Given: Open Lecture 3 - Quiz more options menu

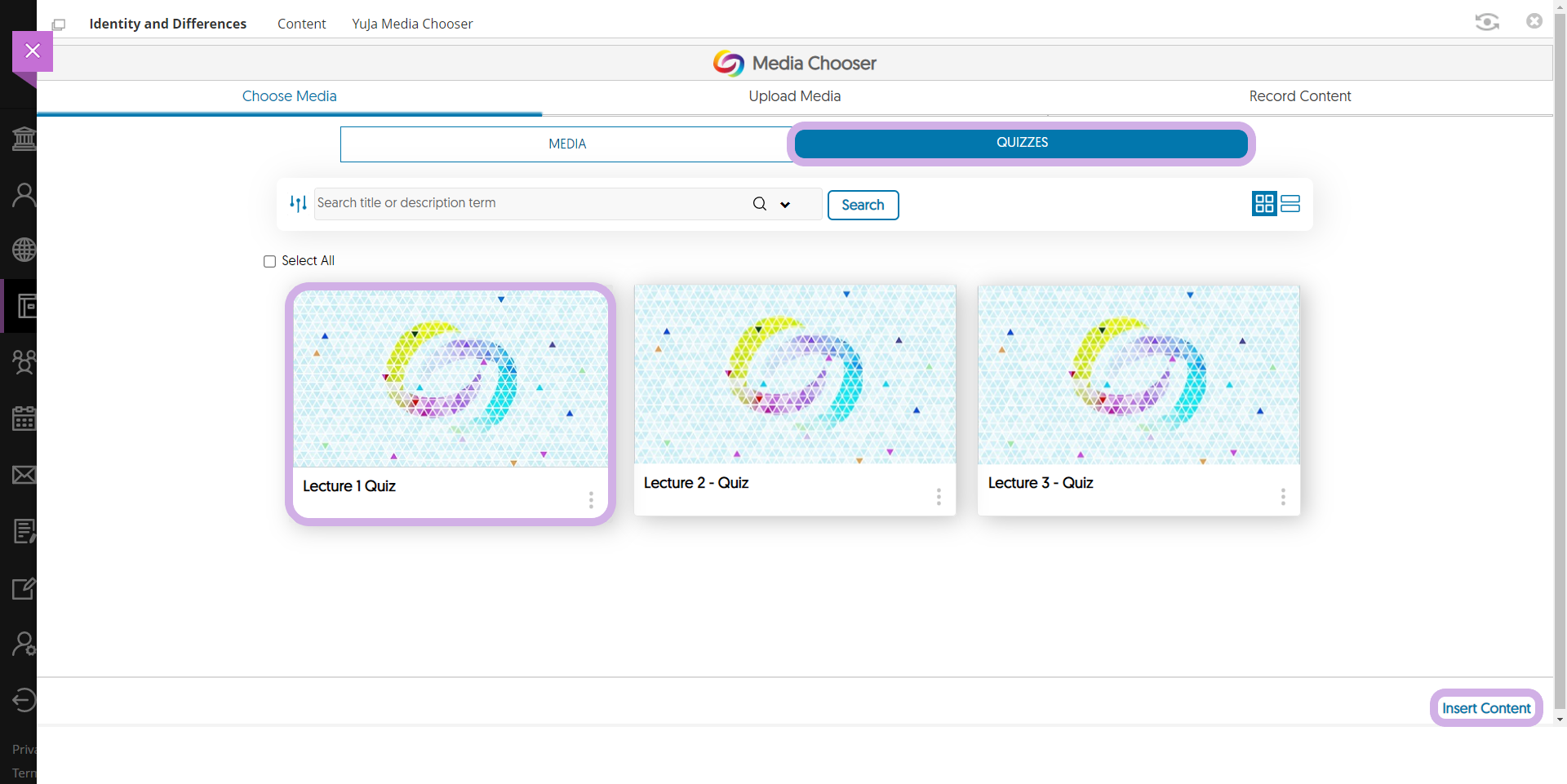Looking at the screenshot, I should pos(1283,497).
